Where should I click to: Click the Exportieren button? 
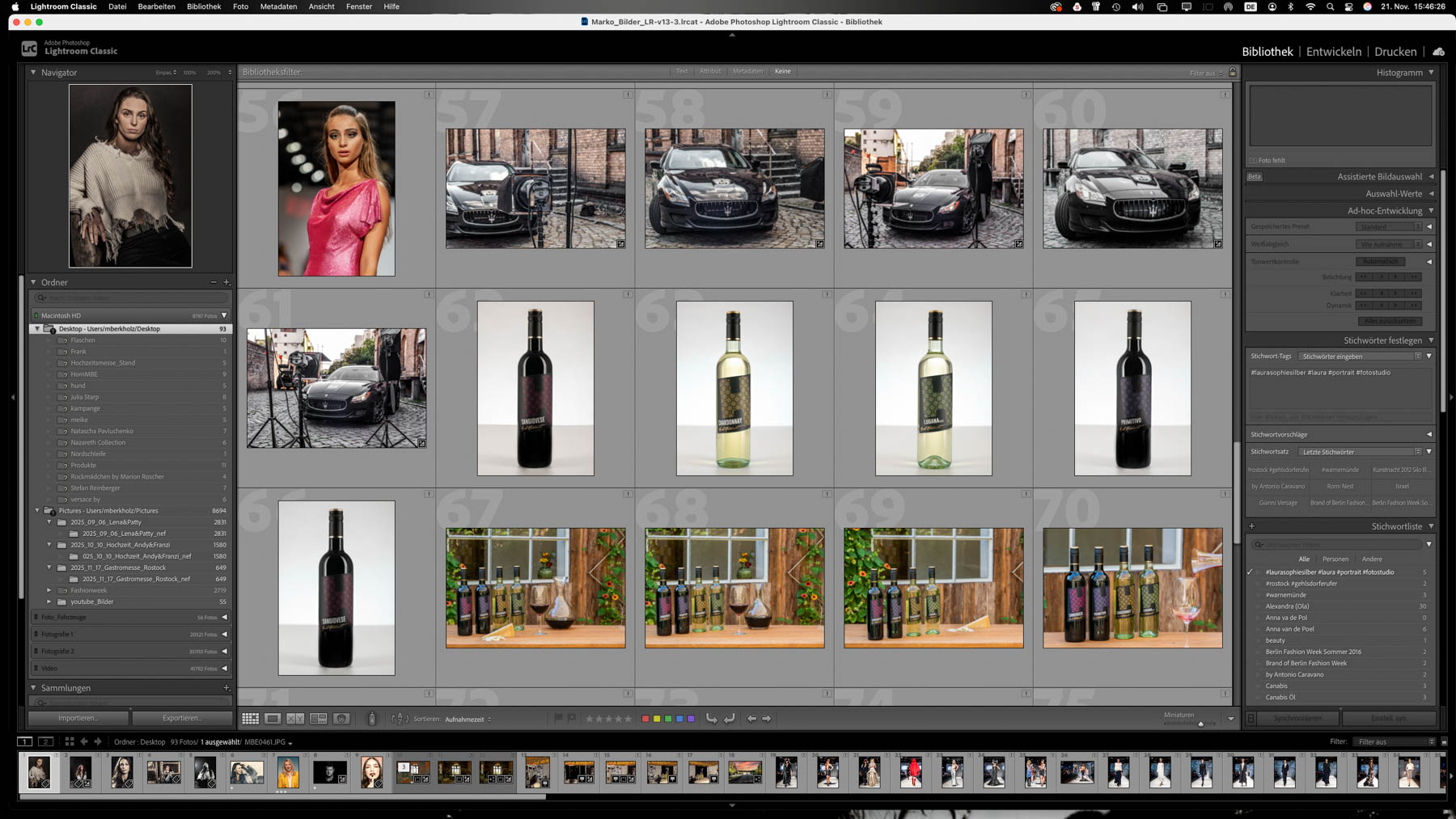pos(181,718)
